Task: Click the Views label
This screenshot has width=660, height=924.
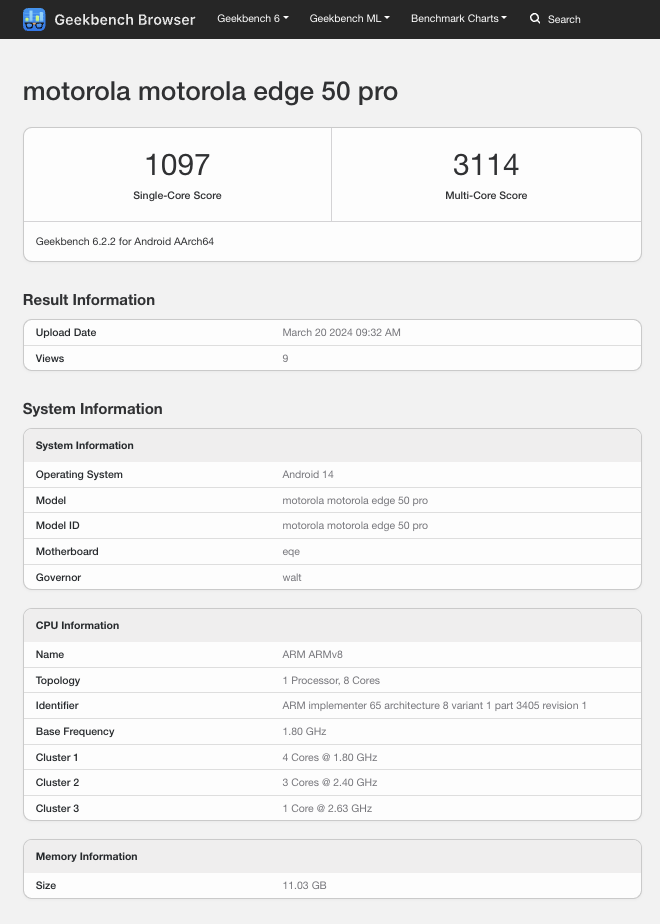Action: point(50,358)
